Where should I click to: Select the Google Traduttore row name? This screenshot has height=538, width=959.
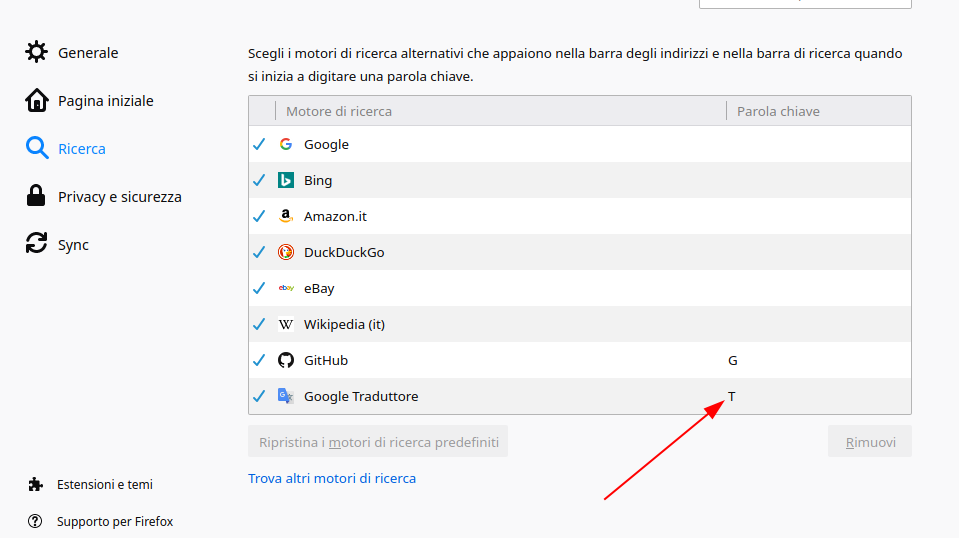point(361,396)
